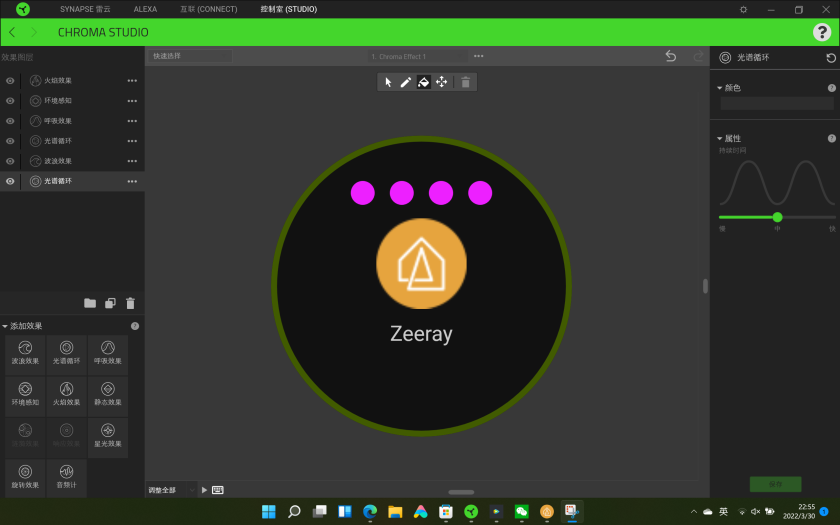Choose the paint bucket fill tool
This screenshot has width=840, height=525.
(424, 82)
